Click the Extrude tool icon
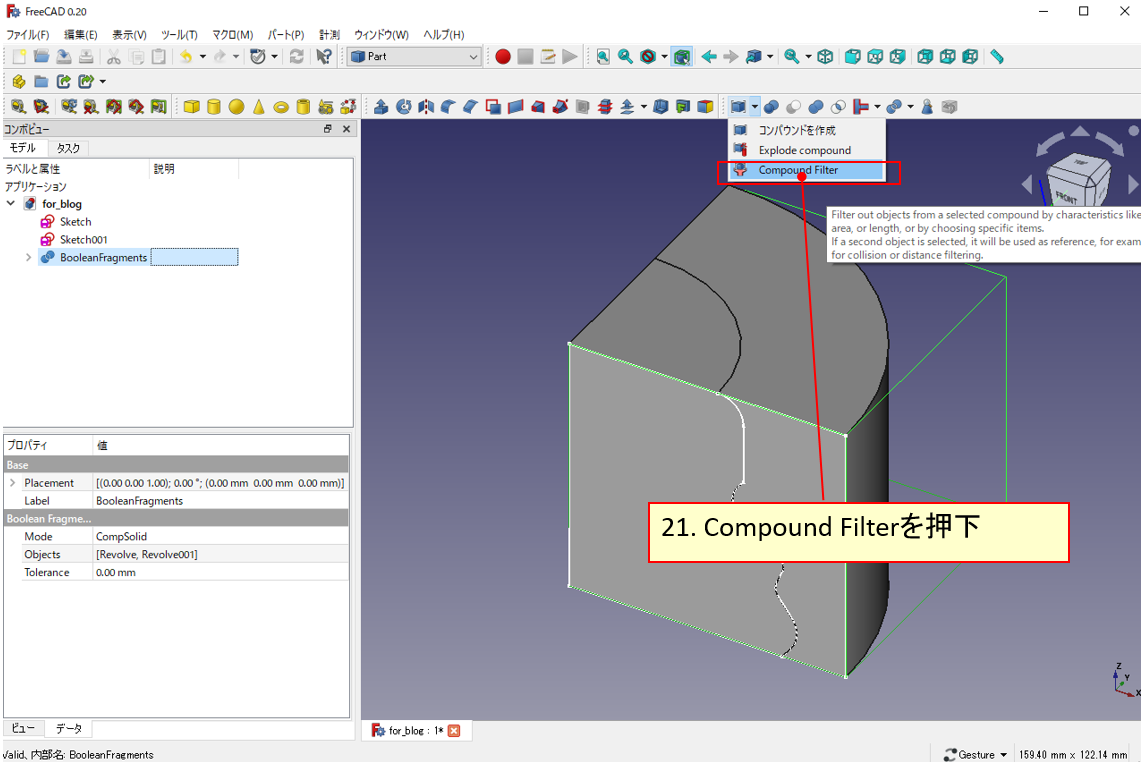This screenshot has width=1144, height=762. (381, 107)
